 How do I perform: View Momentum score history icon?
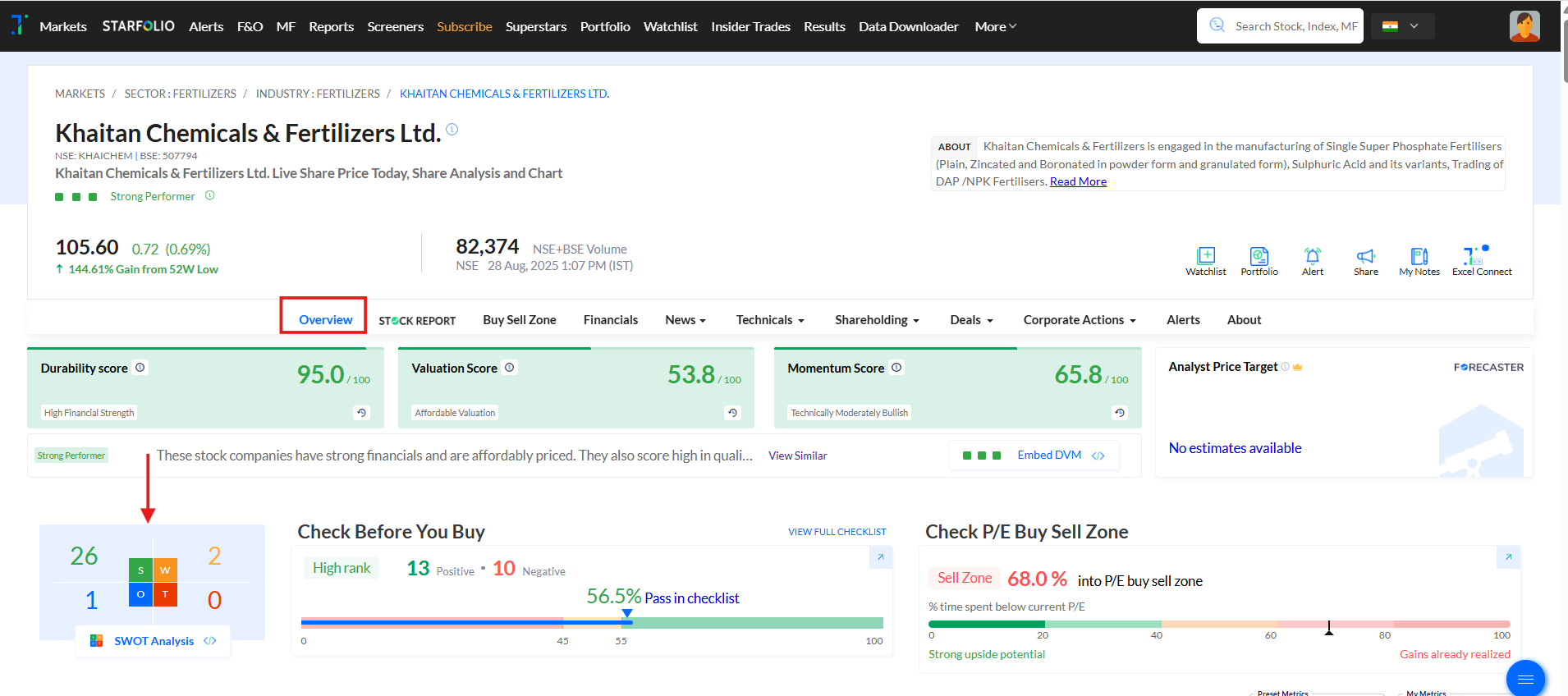[1120, 413]
